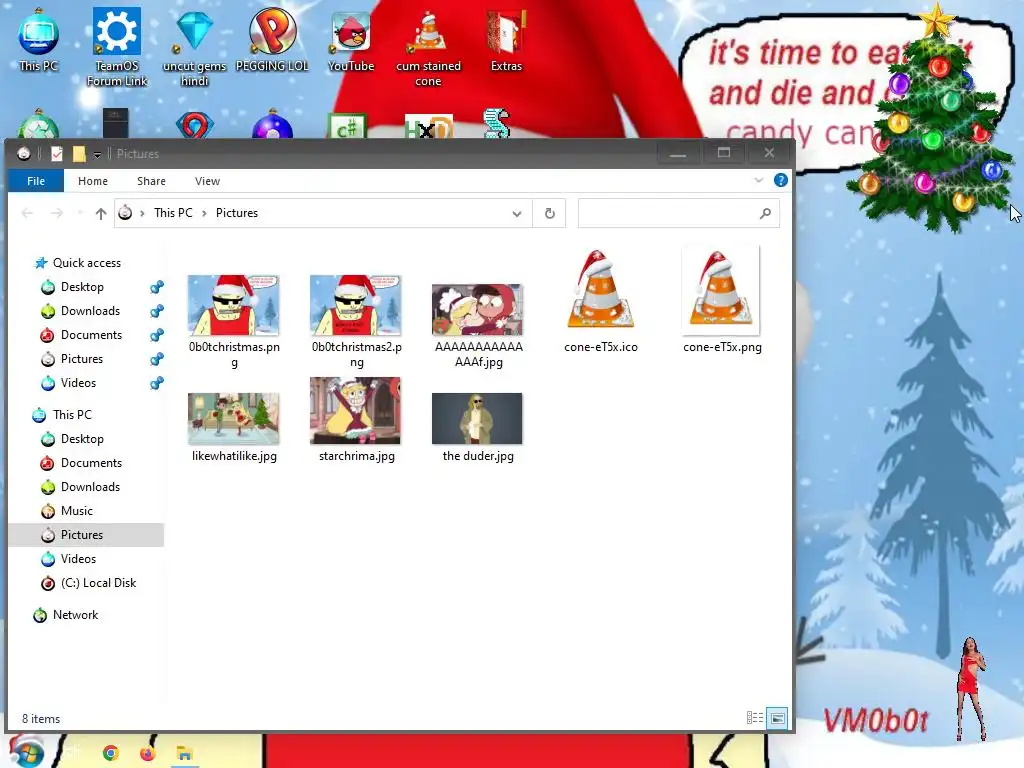The width and height of the screenshot is (1024, 768).
Task: Open the PEGGING LOL desktop shortcut
Action: coord(272,39)
